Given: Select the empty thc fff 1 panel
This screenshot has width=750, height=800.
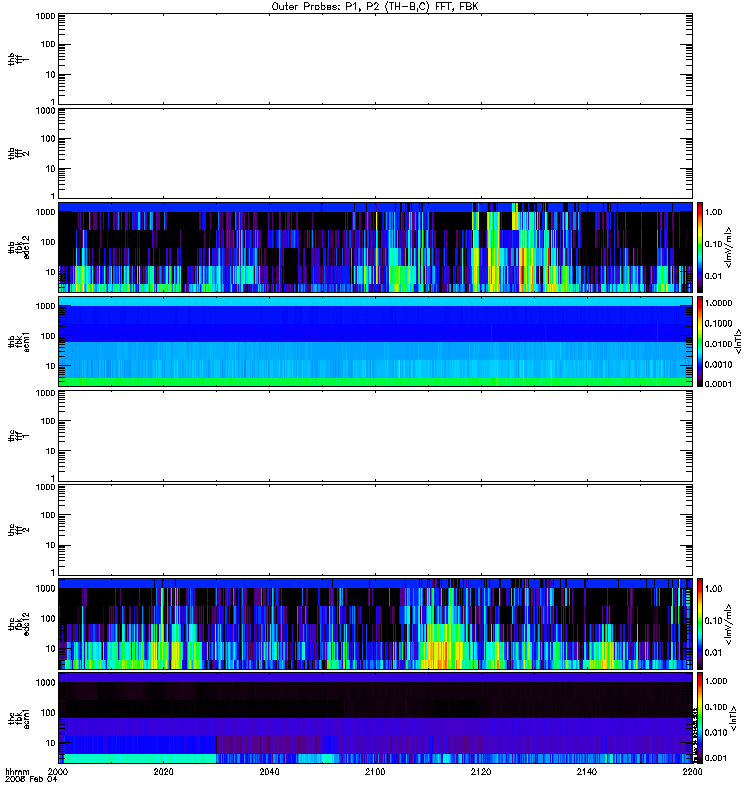Looking at the screenshot, I should 376,436.
